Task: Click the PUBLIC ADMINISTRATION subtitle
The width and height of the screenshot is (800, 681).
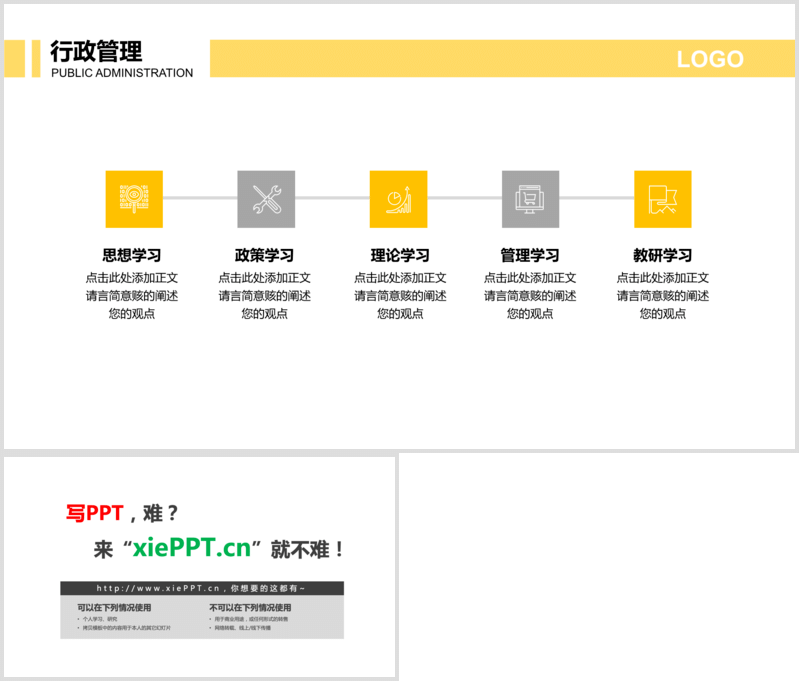Action: click(x=122, y=73)
